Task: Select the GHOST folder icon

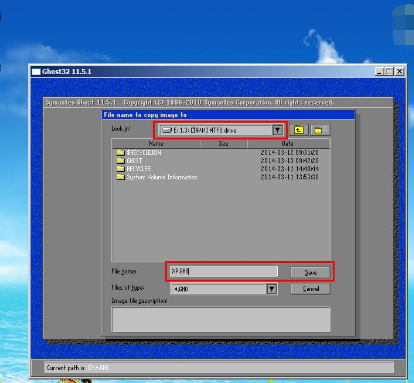Action: (x=120, y=161)
